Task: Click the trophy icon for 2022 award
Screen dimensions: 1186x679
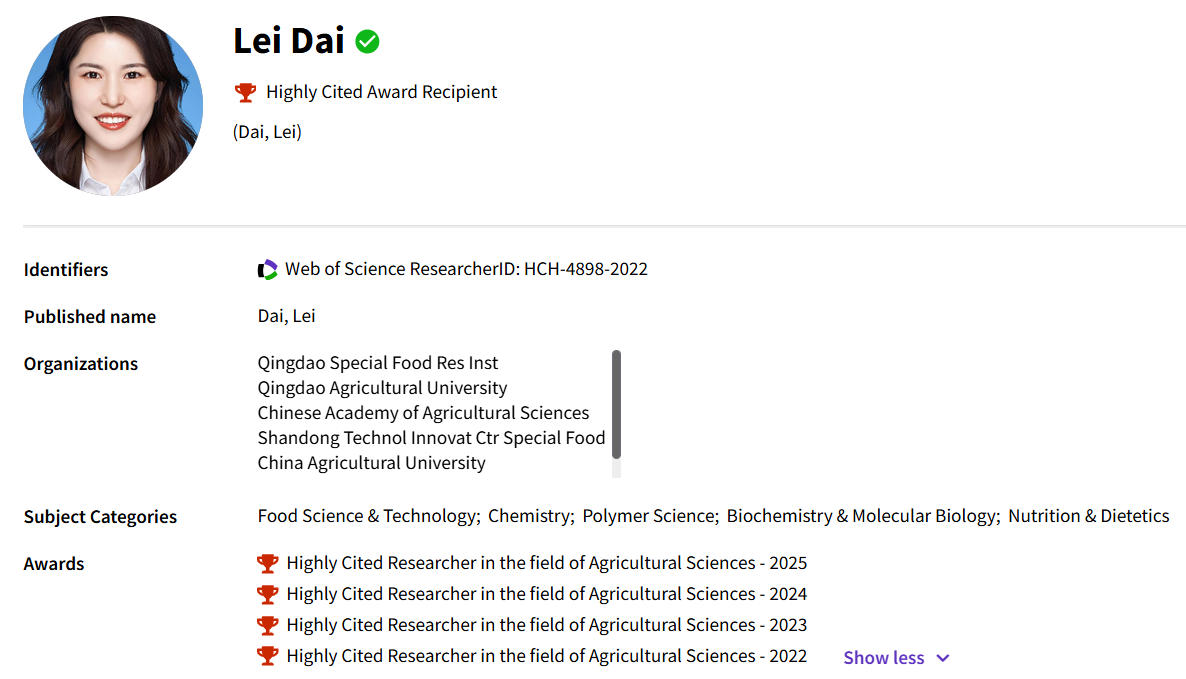Action: click(267, 656)
